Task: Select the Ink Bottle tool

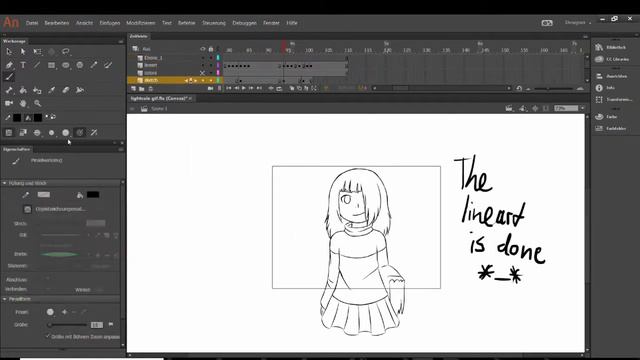Action: 37,90
